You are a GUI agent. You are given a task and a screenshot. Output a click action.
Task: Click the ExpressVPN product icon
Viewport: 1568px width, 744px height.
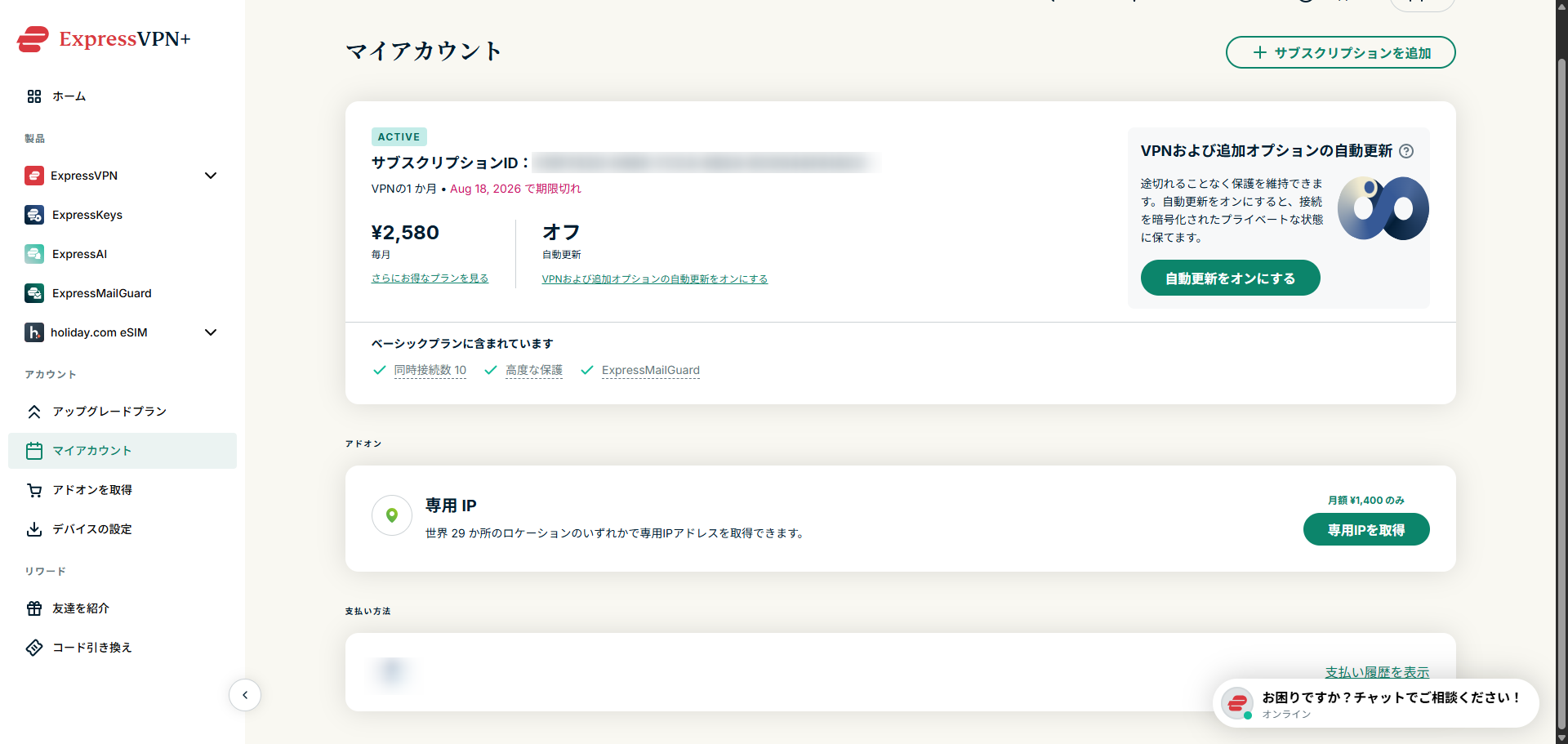34,176
